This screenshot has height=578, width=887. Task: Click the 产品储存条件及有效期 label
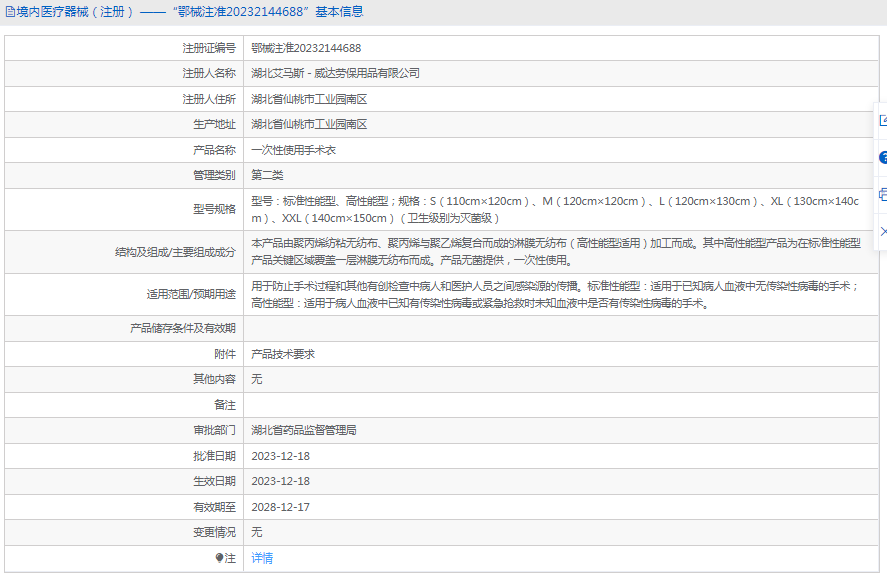tap(183, 329)
